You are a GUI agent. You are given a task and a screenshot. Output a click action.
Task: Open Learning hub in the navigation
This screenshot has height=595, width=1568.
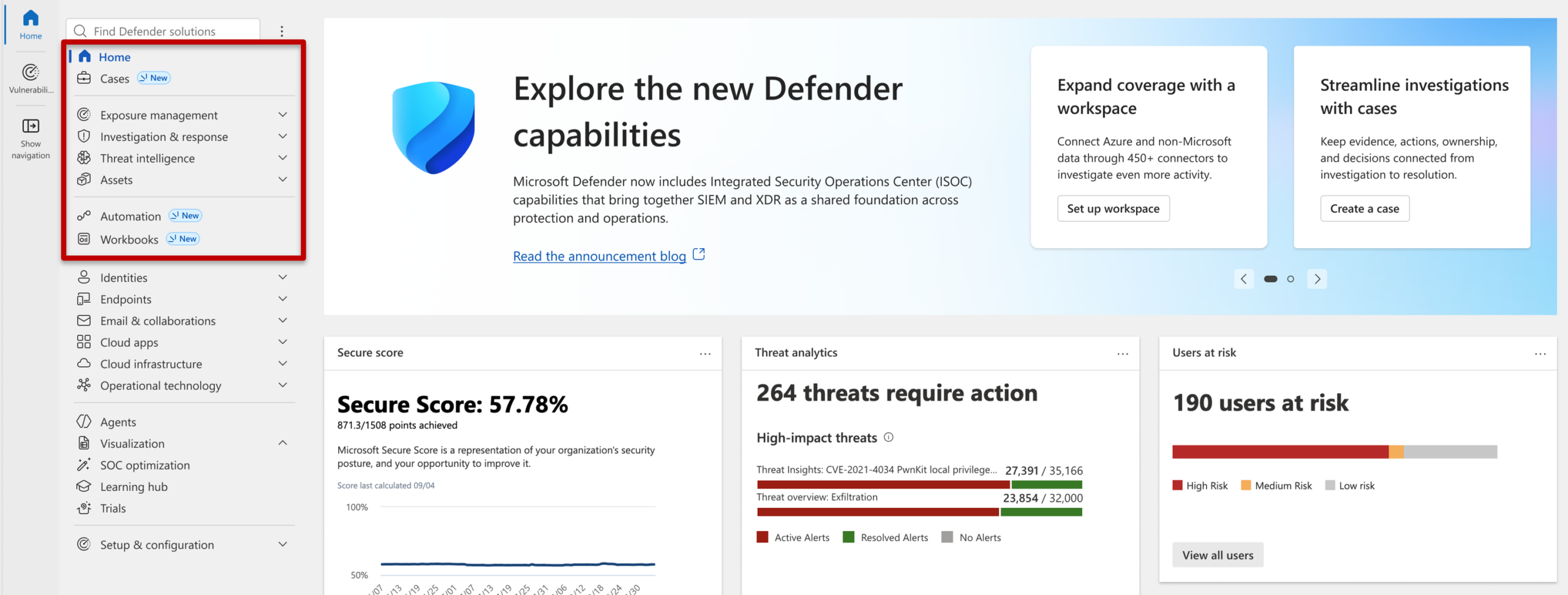(x=134, y=487)
